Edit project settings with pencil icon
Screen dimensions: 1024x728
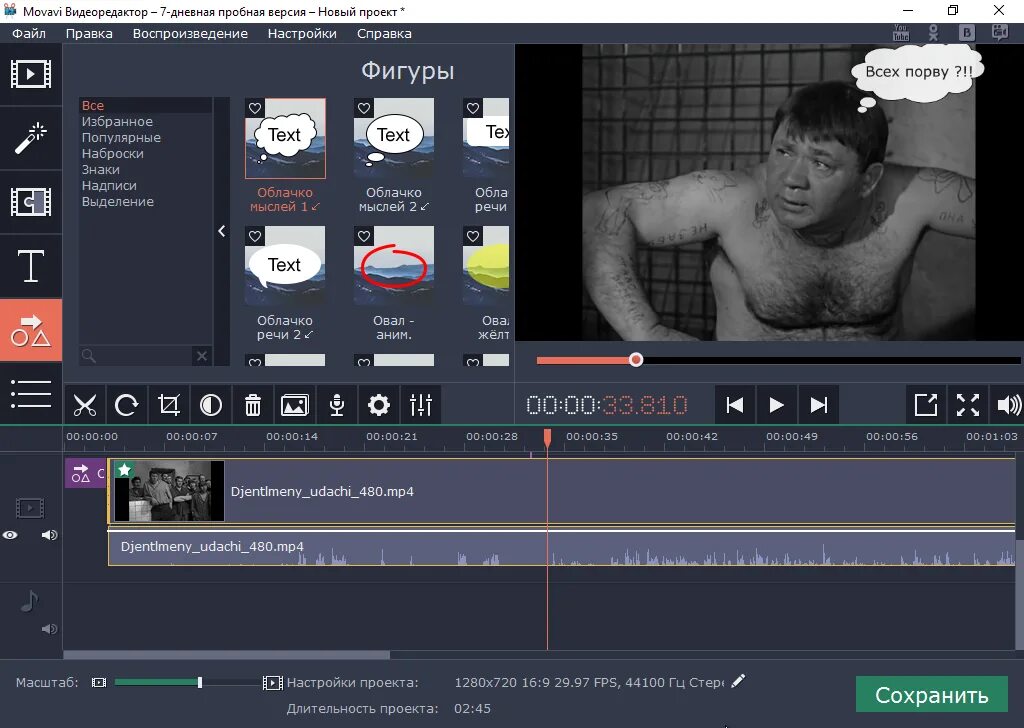pos(738,682)
